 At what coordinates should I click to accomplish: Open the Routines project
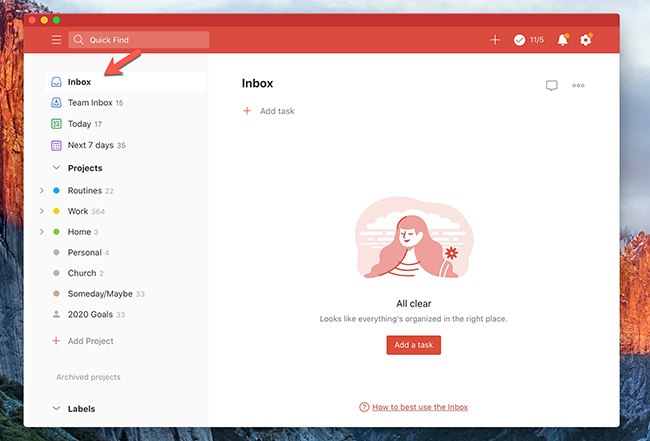click(85, 190)
